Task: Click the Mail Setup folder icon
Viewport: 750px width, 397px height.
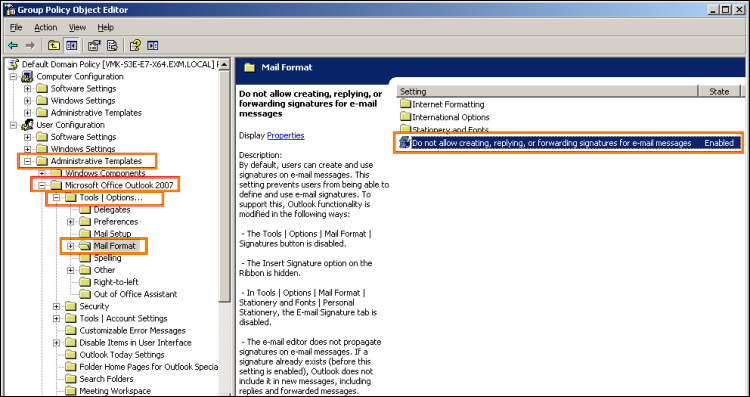Action: (x=85, y=233)
